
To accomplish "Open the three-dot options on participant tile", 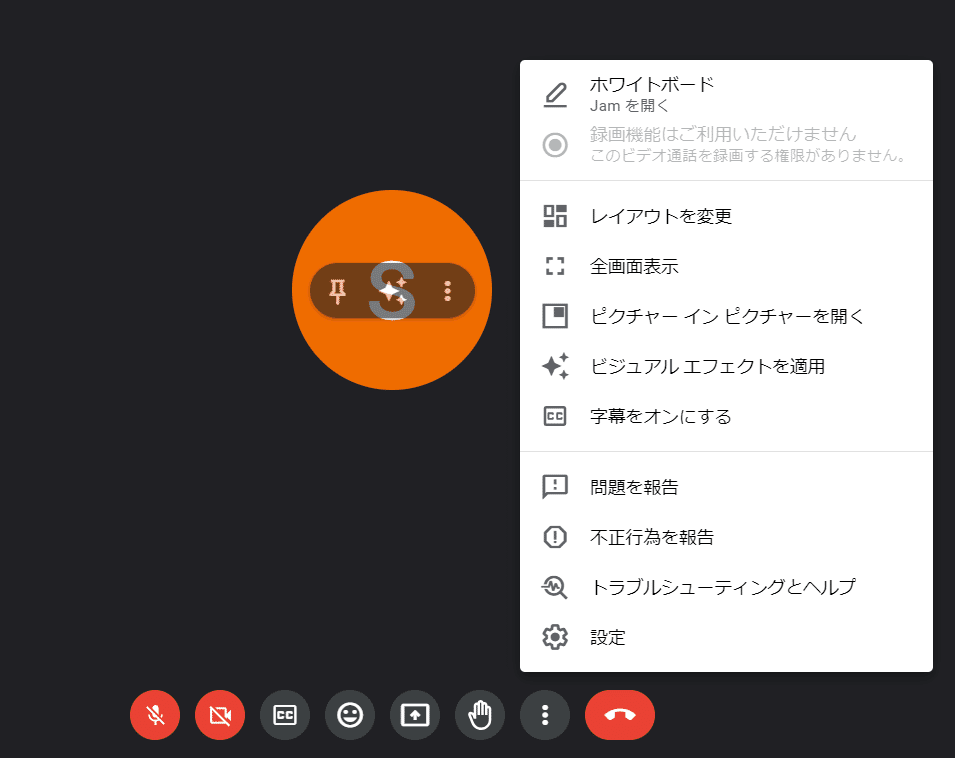I will pyautogui.click(x=448, y=291).
